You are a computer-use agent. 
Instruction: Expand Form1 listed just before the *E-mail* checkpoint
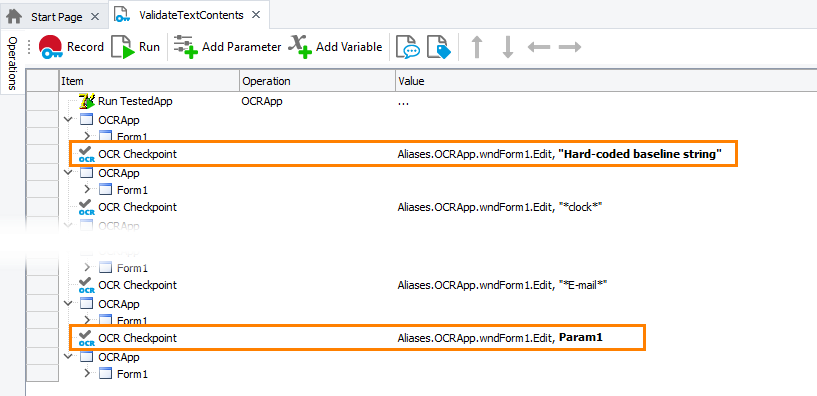point(87,268)
